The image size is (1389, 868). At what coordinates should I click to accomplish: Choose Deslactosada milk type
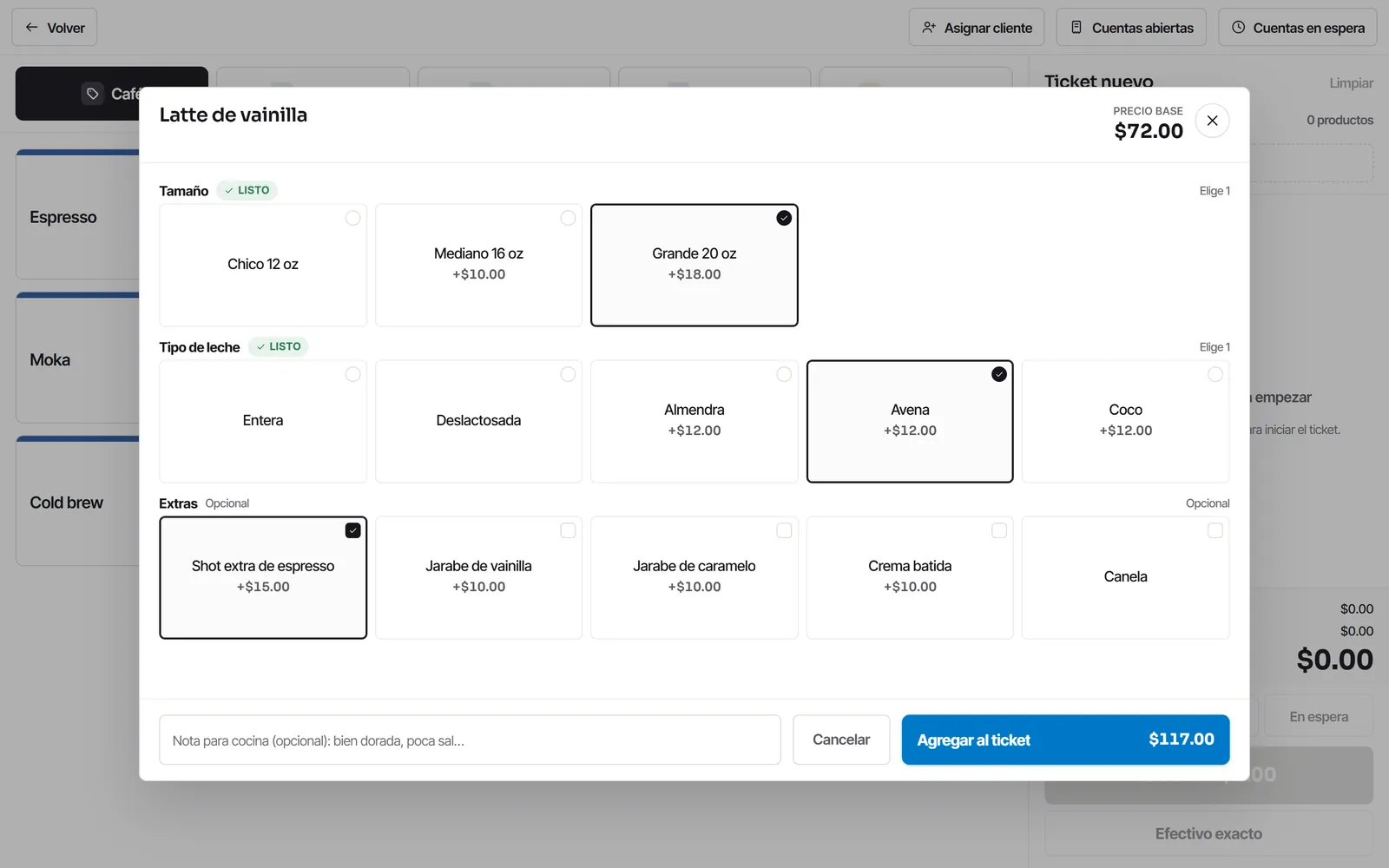pos(478,422)
